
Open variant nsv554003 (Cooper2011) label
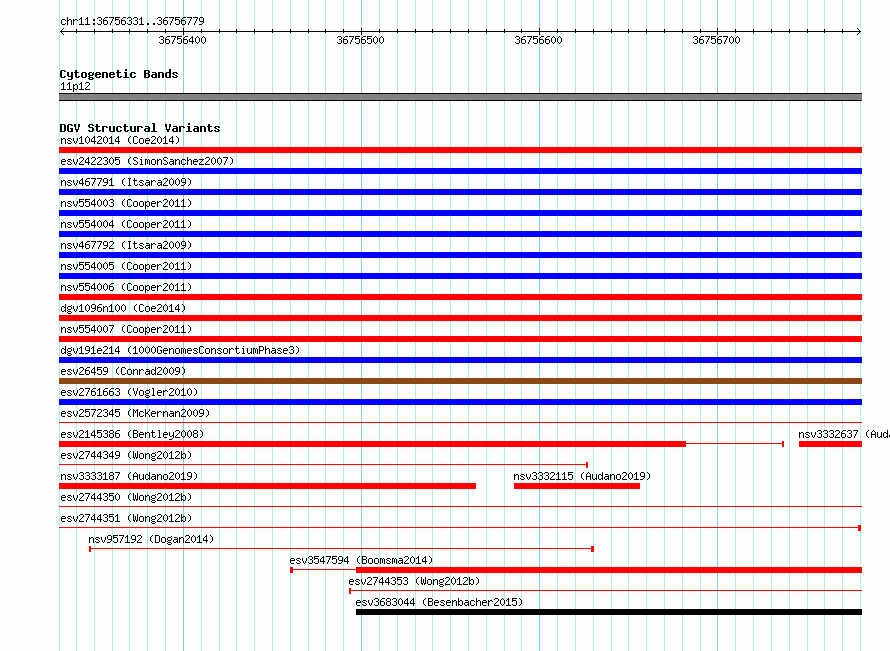[x=126, y=203]
